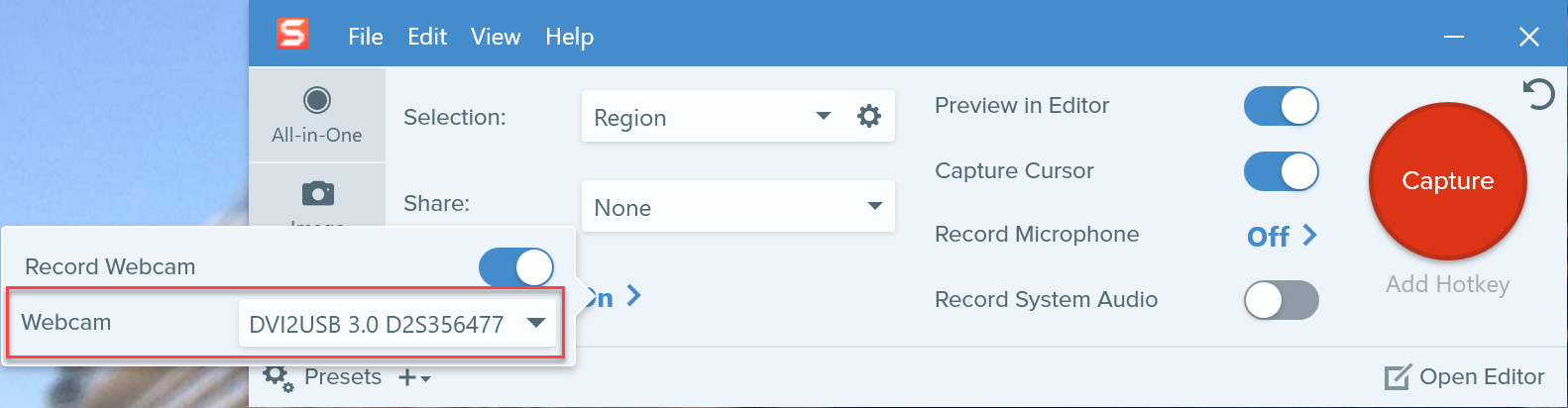Viewport: 1568px width, 408px height.
Task: Open the Help menu
Action: (569, 37)
